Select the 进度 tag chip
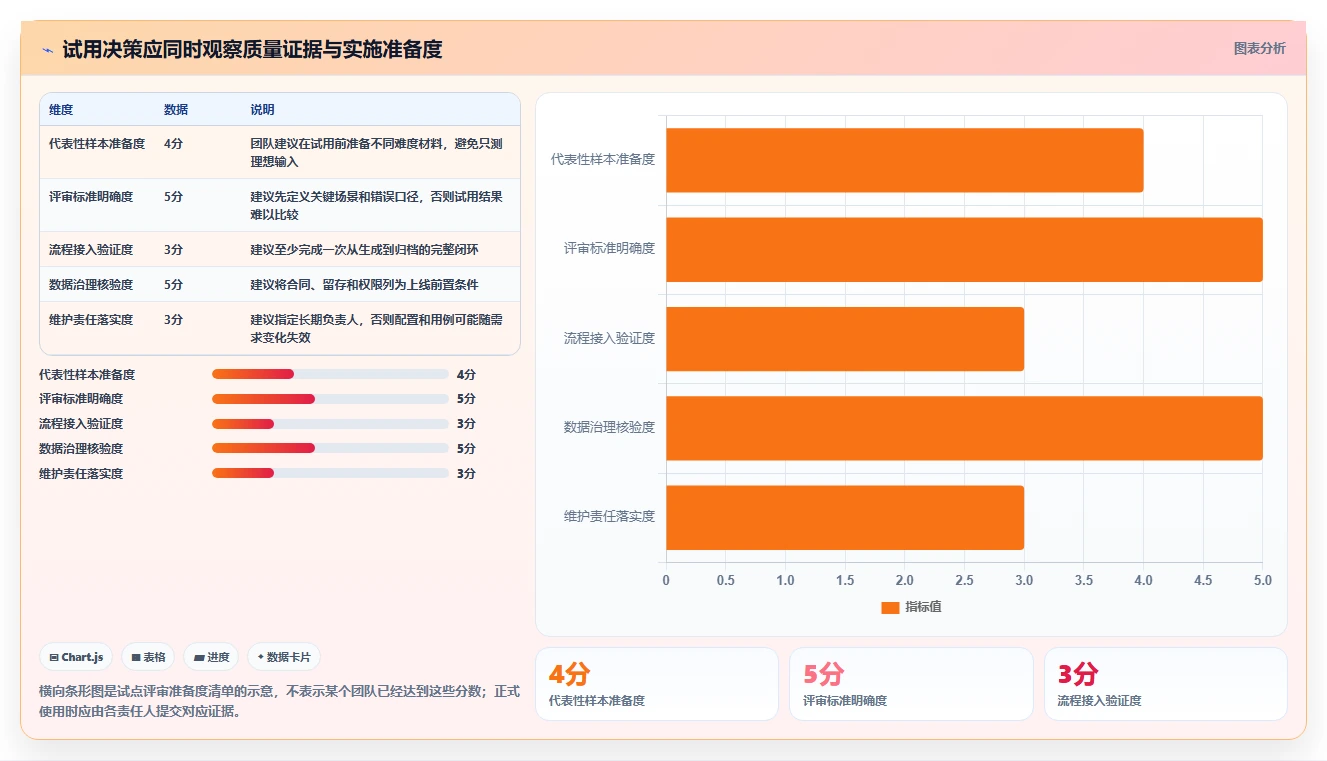Image resolution: width=1327 pixels, height=761 pixels. [211, 657]
